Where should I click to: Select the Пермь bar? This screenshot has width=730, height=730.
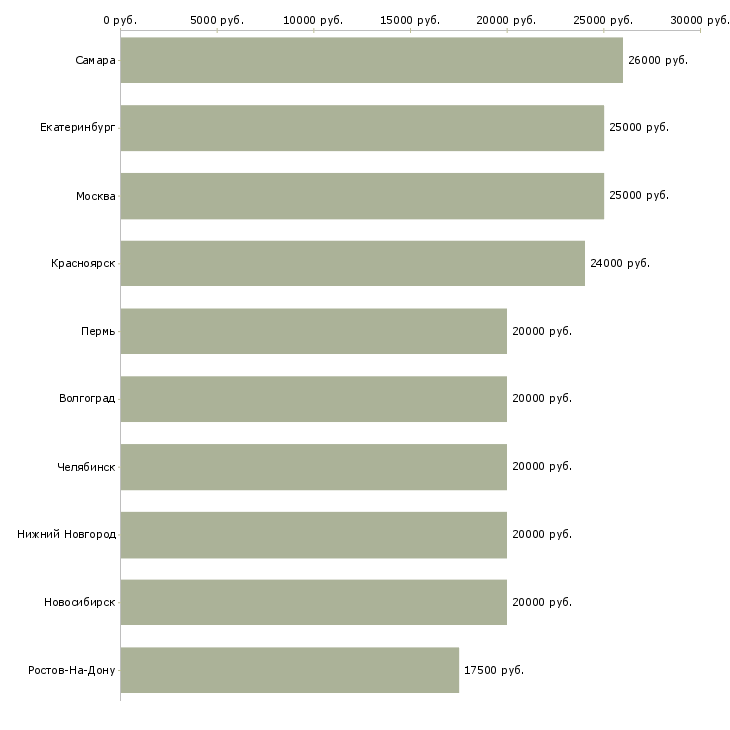click(314, 331)
